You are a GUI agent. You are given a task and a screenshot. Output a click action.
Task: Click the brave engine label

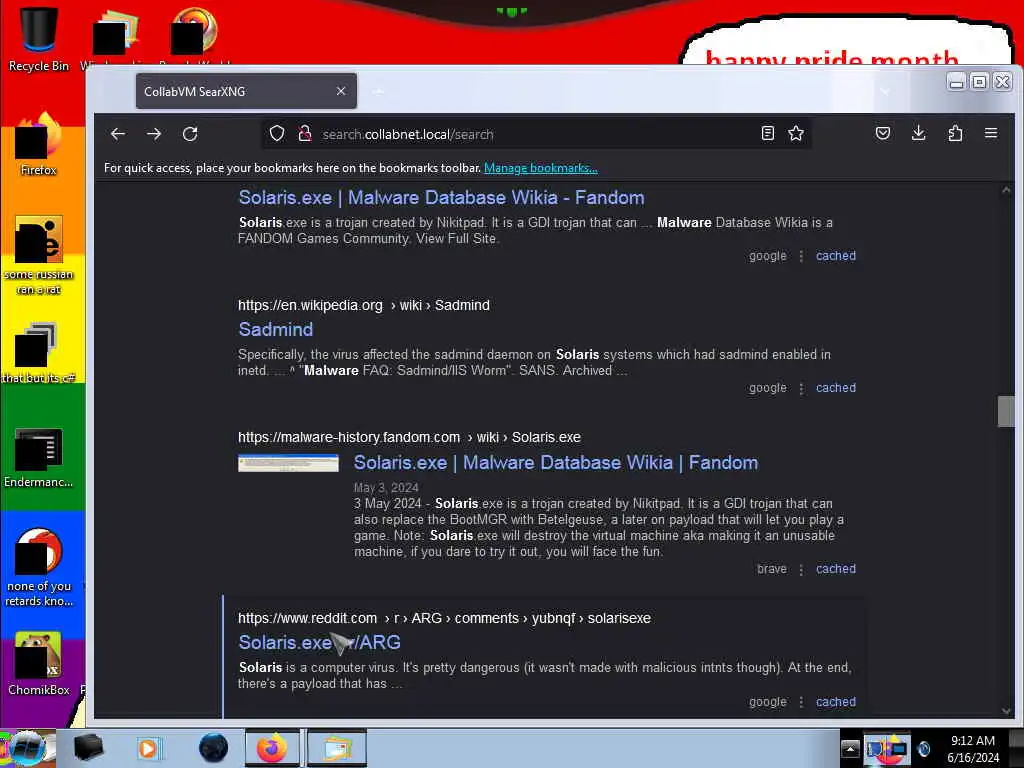(x=772, y=569)
